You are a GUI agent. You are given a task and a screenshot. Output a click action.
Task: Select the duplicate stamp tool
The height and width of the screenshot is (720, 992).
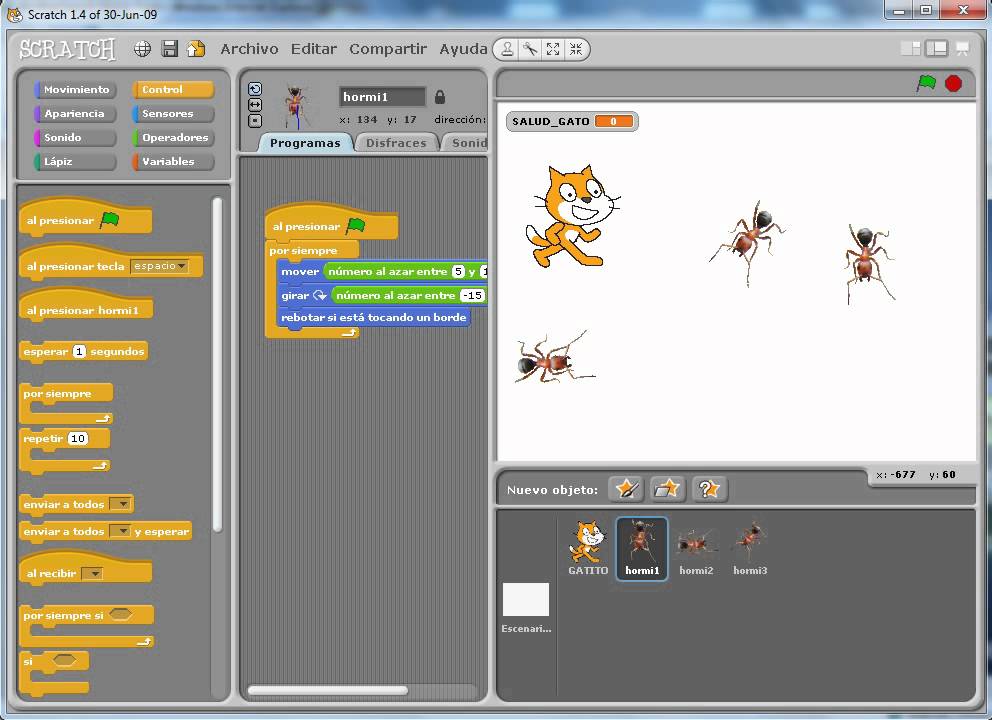pyautogui.click(x=507, y=49)
